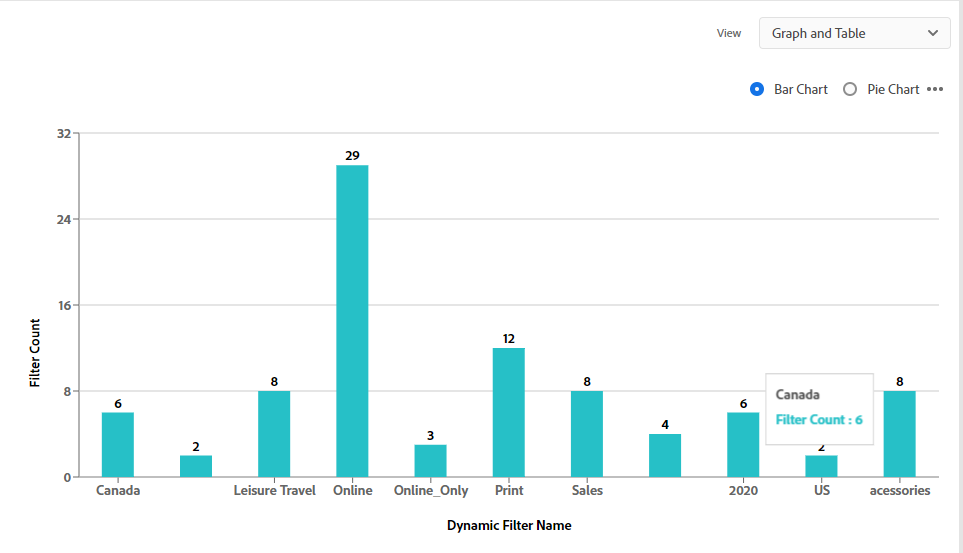Click the Bar Chart label text
The image size is (963, 553).
coord(801,89)
